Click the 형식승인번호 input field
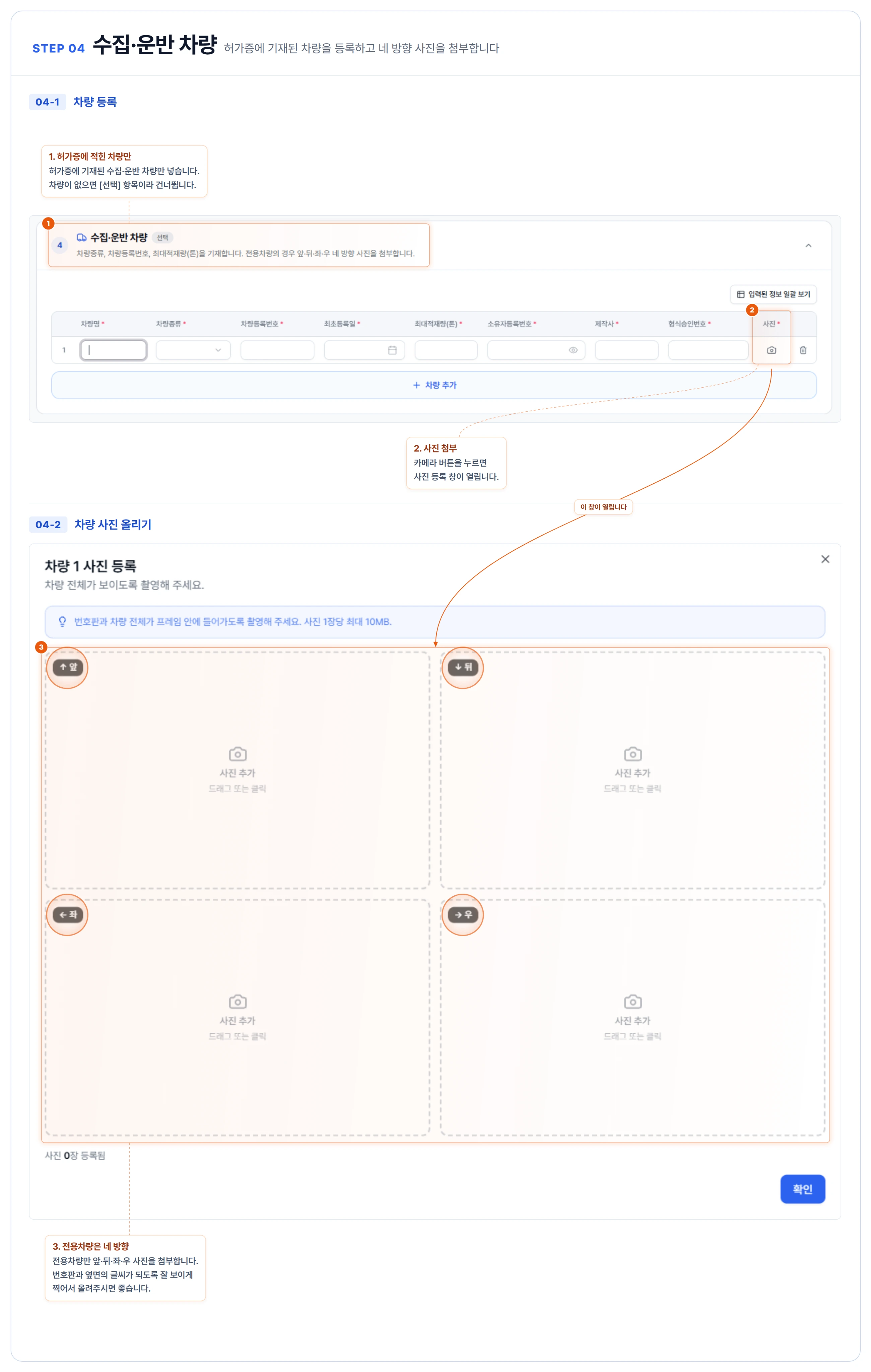 click(708, 350)
